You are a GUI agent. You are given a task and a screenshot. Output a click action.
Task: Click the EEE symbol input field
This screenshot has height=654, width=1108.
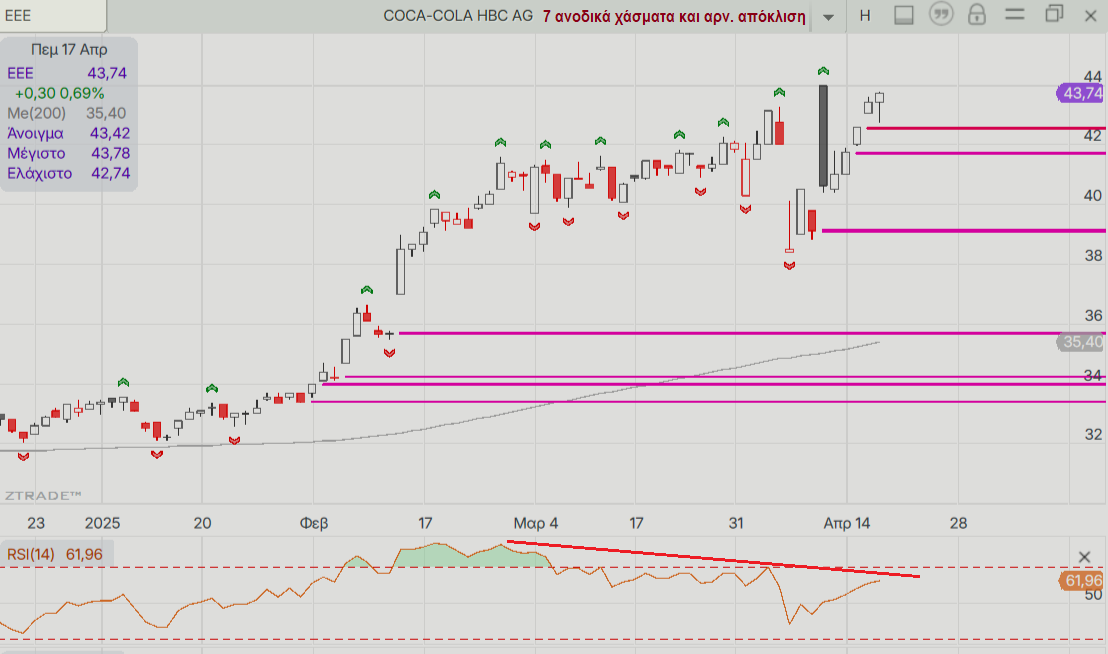53,16
